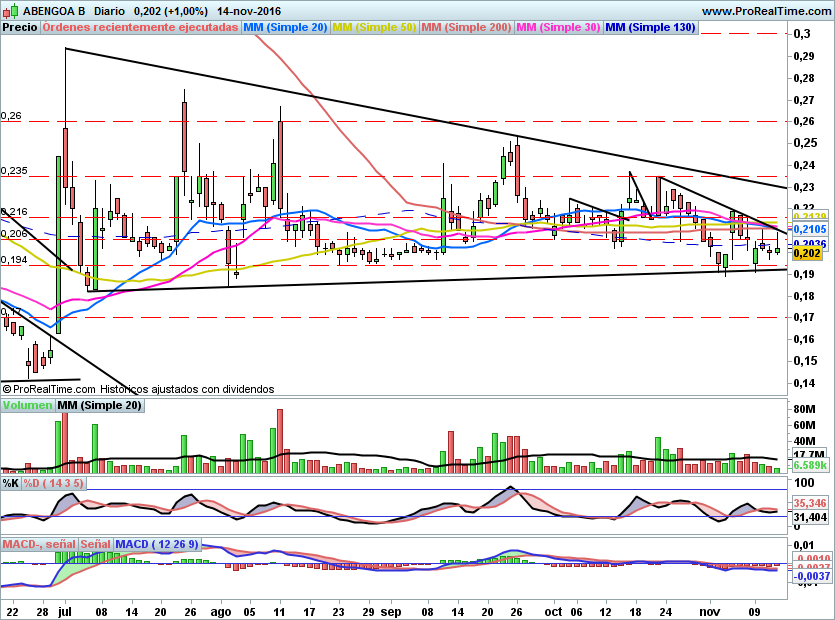The image size is (835, 620).
Task: Click the 0,194 horizontal level label
Action: (x=14, y=259)
